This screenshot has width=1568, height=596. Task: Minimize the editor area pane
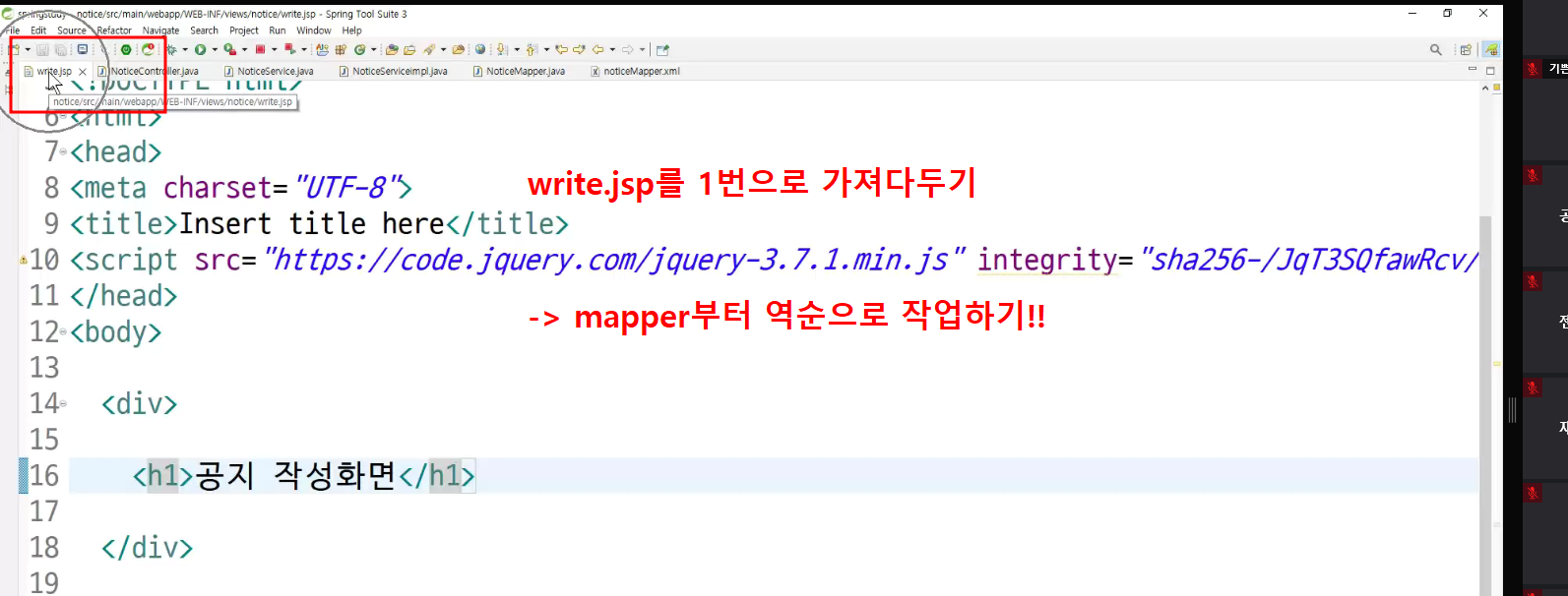coord(1473,70)
